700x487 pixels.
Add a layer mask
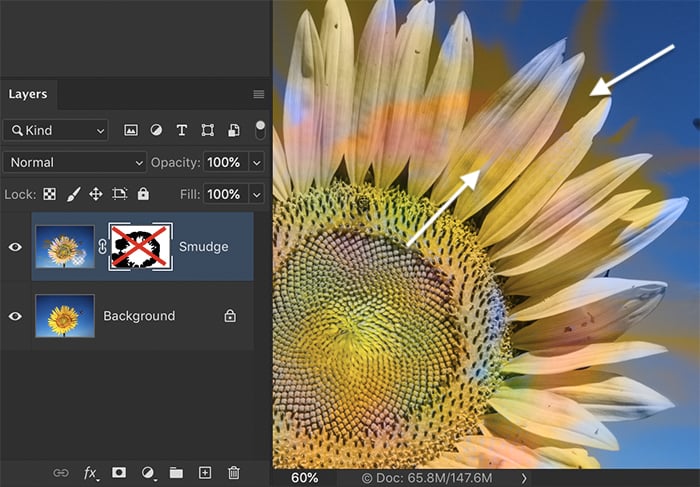[x=119, y=472]
